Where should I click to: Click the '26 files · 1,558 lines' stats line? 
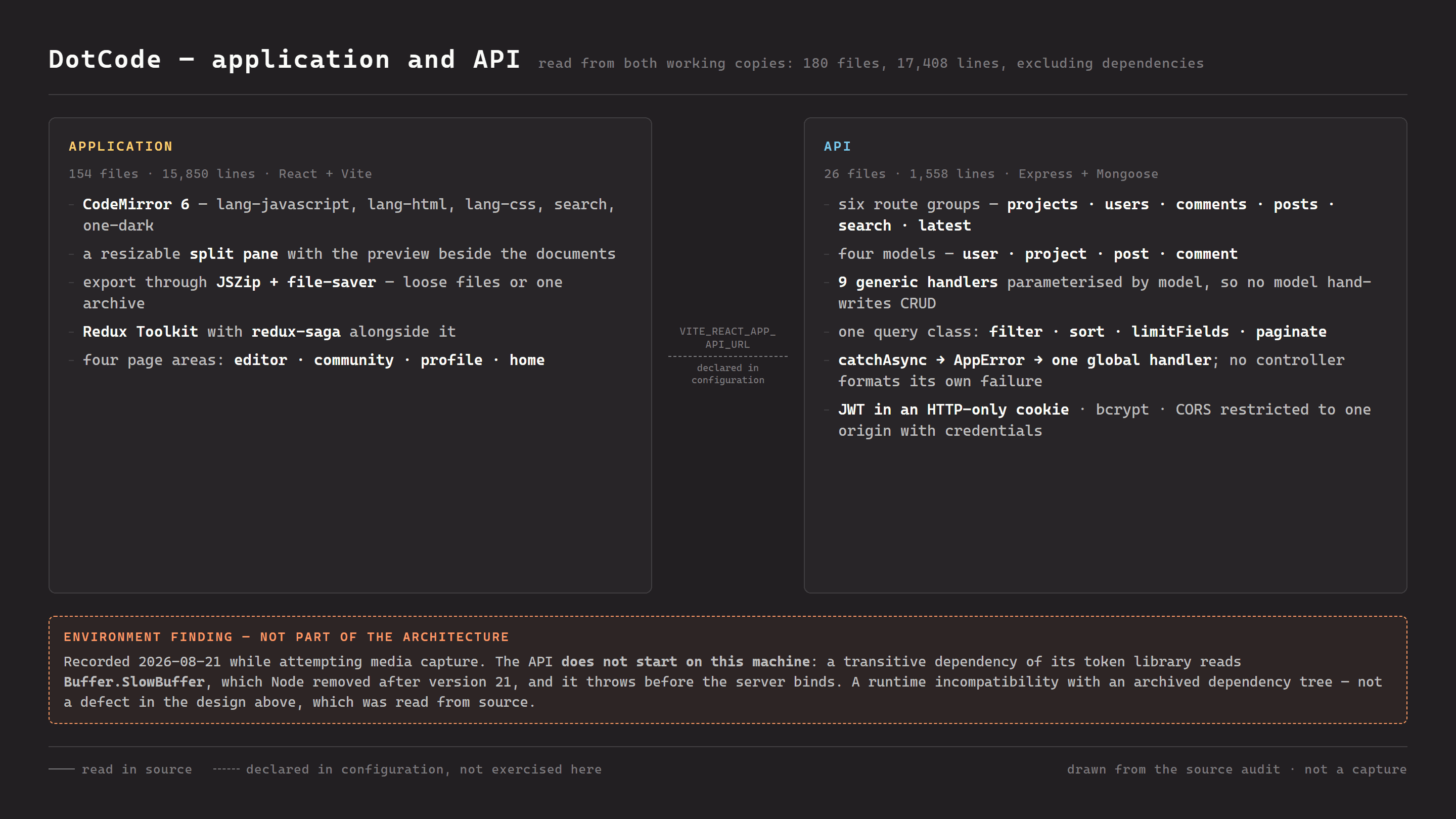(990, 174)
